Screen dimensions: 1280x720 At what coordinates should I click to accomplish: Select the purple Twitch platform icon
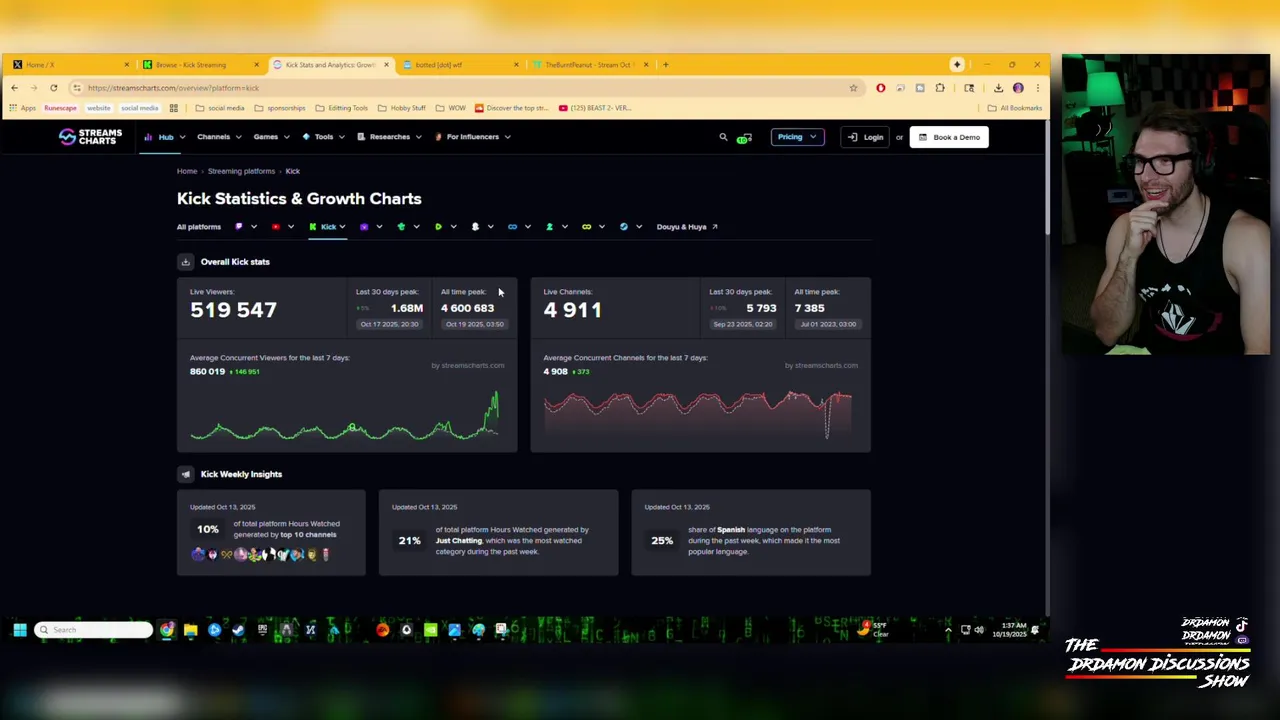point(239,227)
